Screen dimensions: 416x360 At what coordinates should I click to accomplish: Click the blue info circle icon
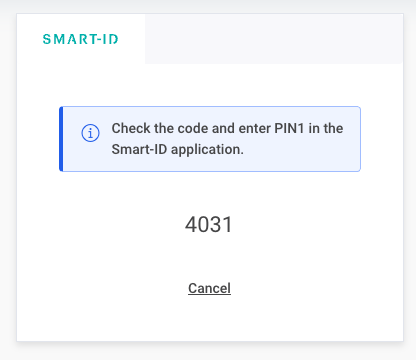pos(90,133)
